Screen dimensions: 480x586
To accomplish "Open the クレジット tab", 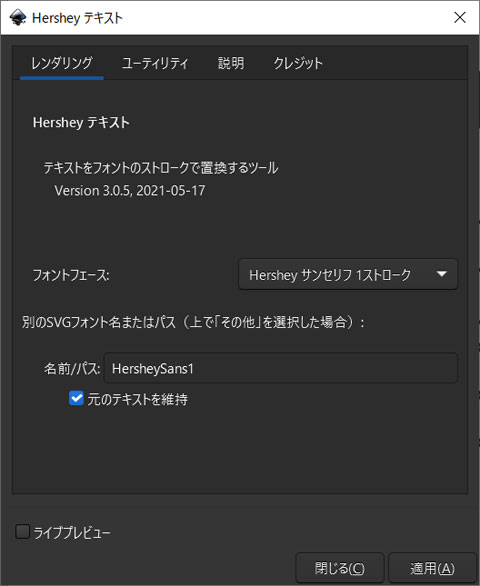I will pos(298,63).
